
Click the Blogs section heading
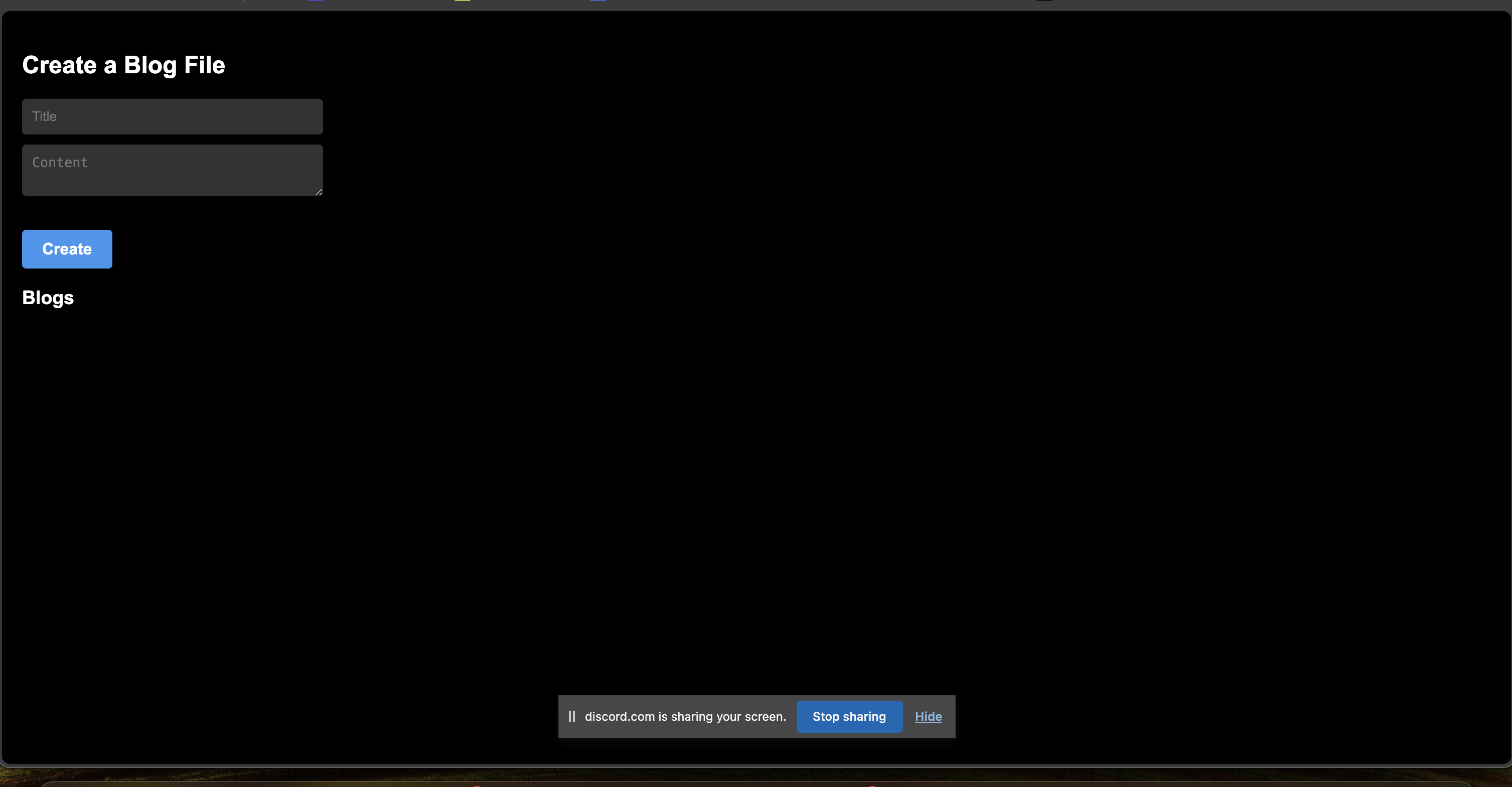(x=48, y=298)
